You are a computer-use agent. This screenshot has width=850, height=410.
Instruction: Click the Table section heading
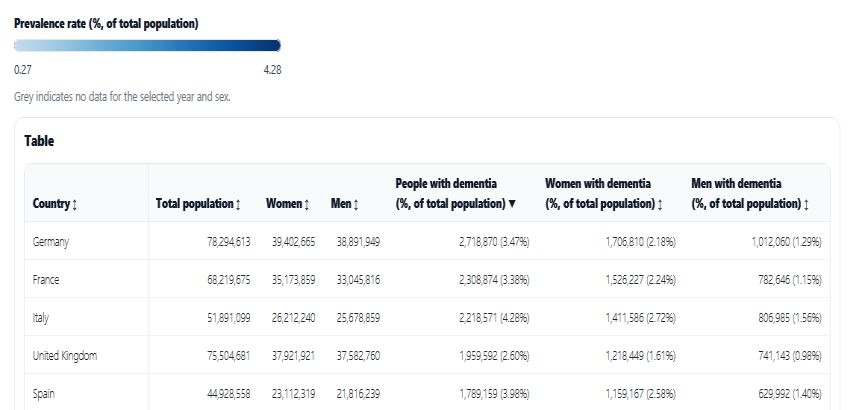tap(39, 141)
